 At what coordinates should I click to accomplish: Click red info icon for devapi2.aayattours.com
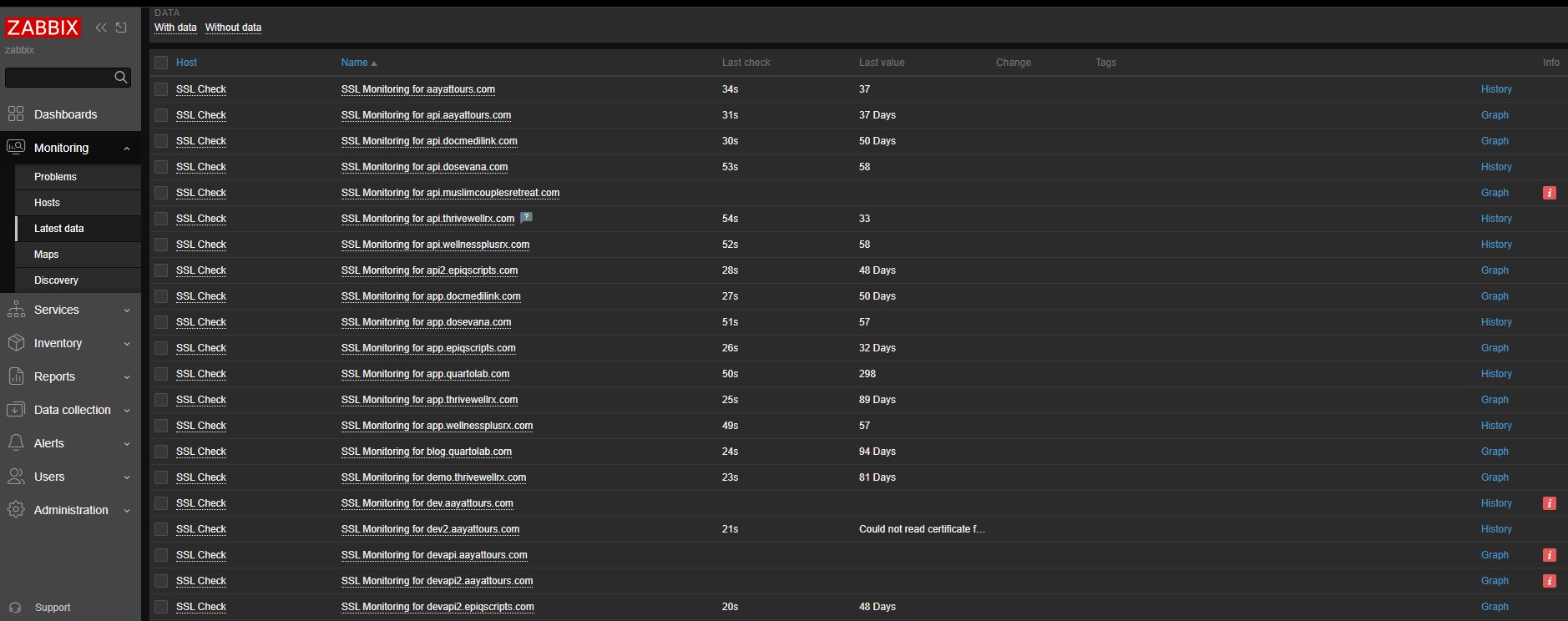click(x=1549, y=581)
